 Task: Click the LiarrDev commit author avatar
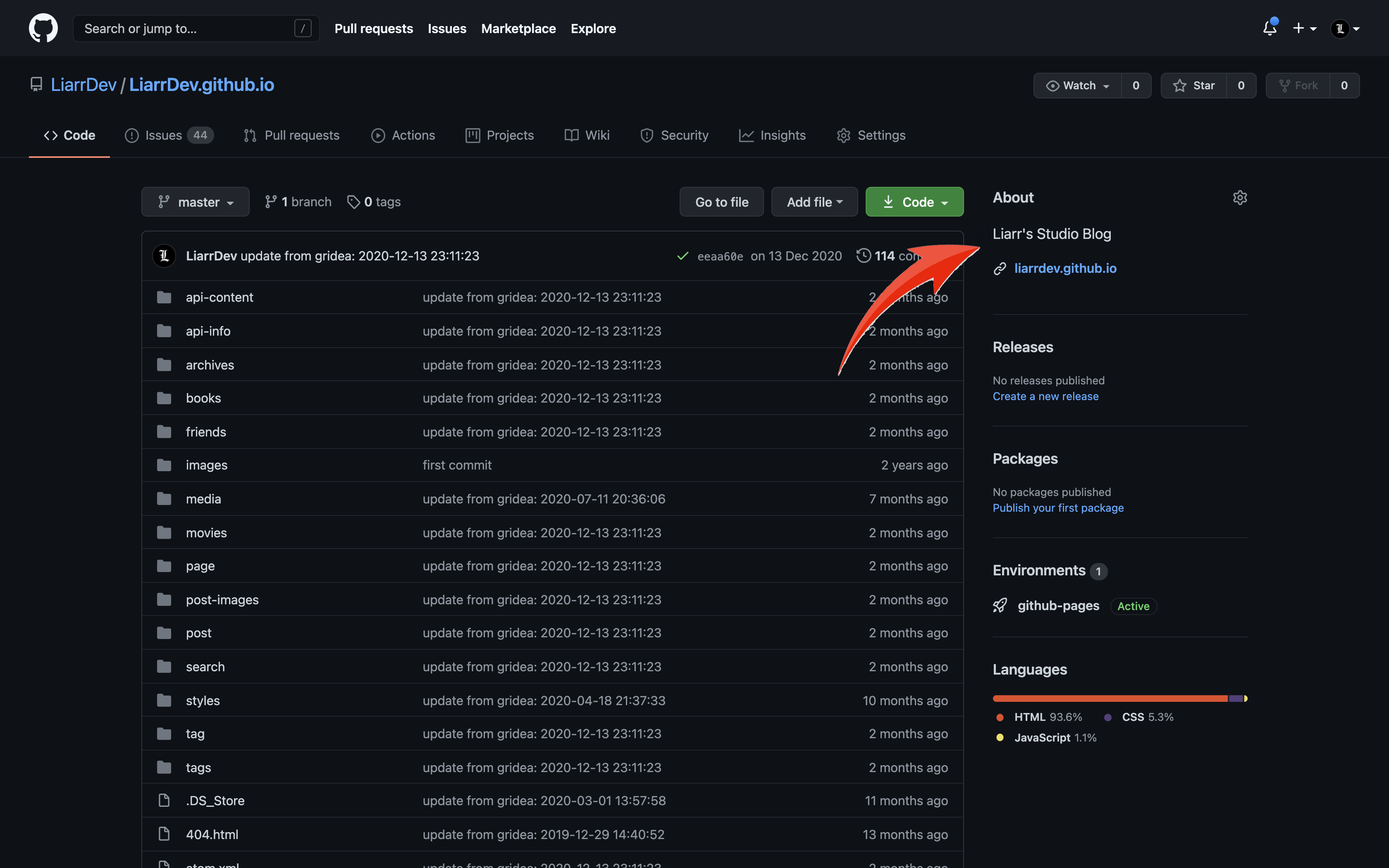pyautogui.click(x=164, y=255)
